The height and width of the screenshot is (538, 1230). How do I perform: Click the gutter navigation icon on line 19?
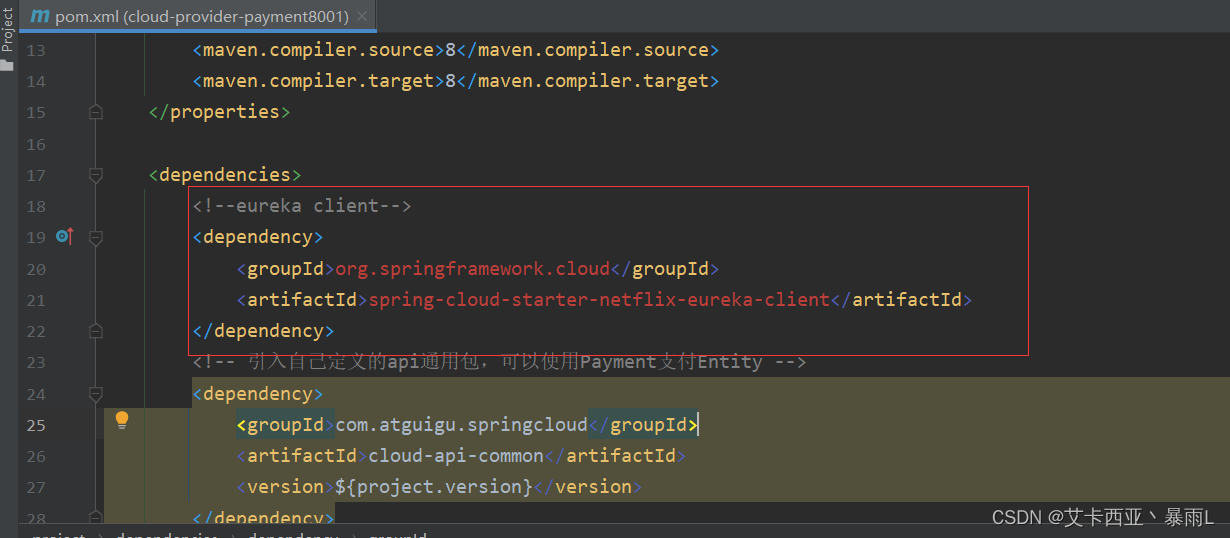[x=65, y=237]
